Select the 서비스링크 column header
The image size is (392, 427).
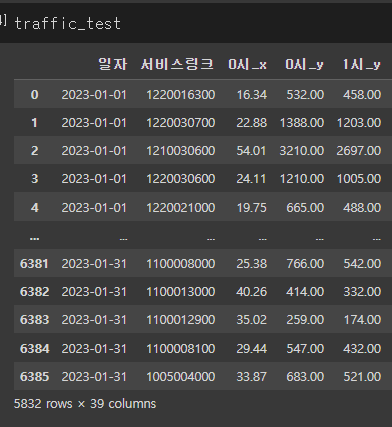point(177,64)
